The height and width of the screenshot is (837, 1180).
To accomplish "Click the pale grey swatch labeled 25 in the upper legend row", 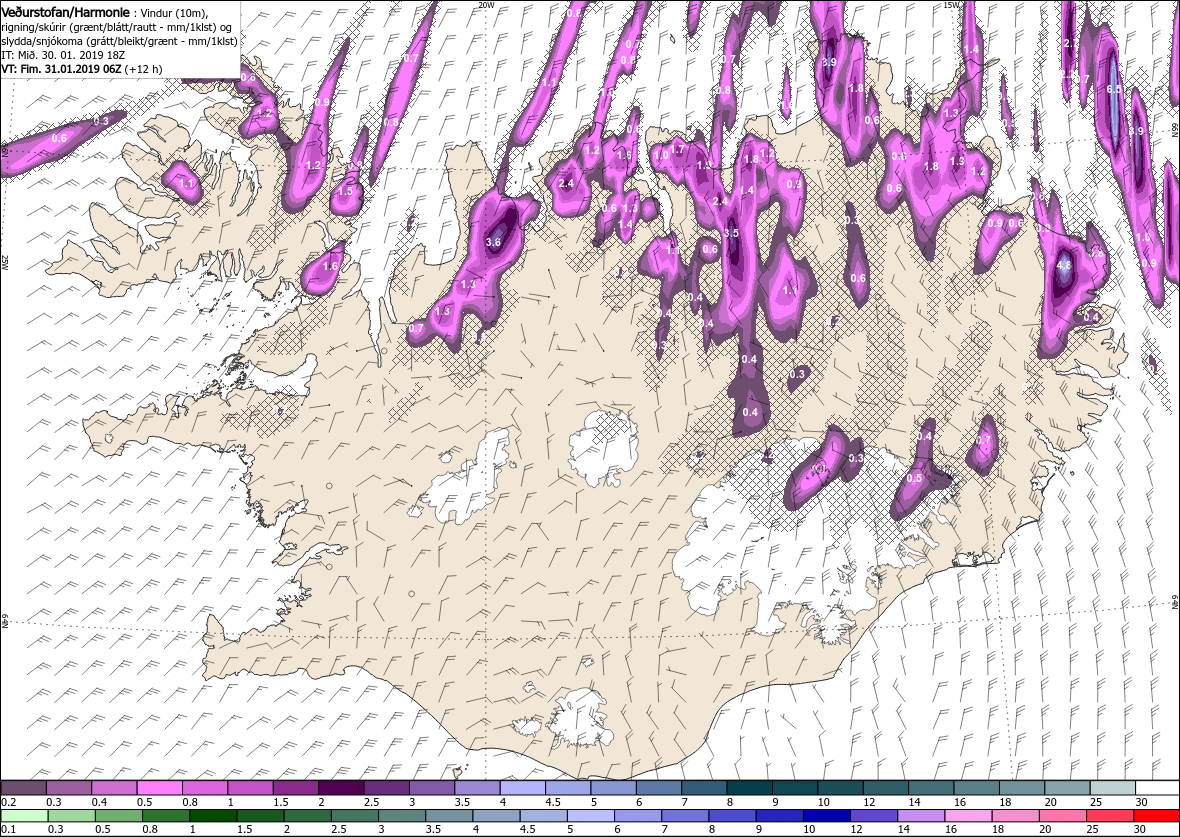I will pos(1112,788).
